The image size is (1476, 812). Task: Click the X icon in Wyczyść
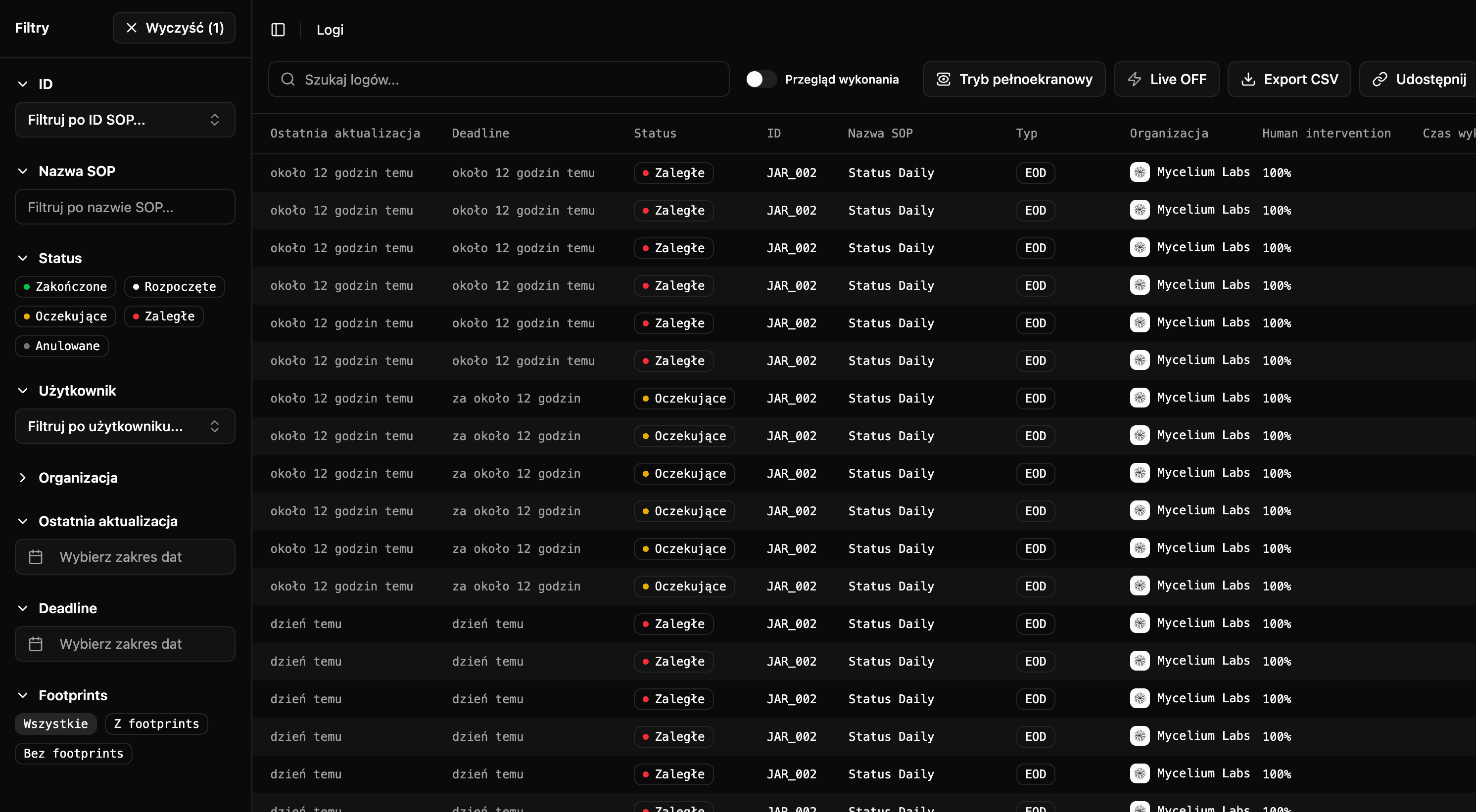tap(131, 28)
